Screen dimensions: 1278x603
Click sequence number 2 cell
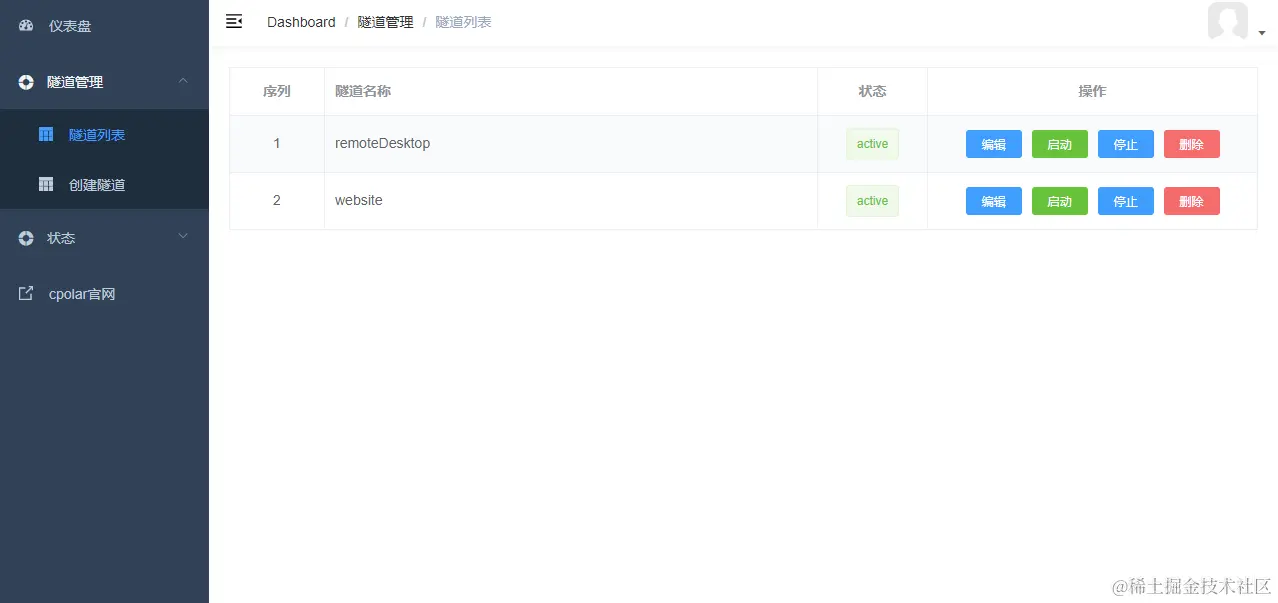click(277, 201)
